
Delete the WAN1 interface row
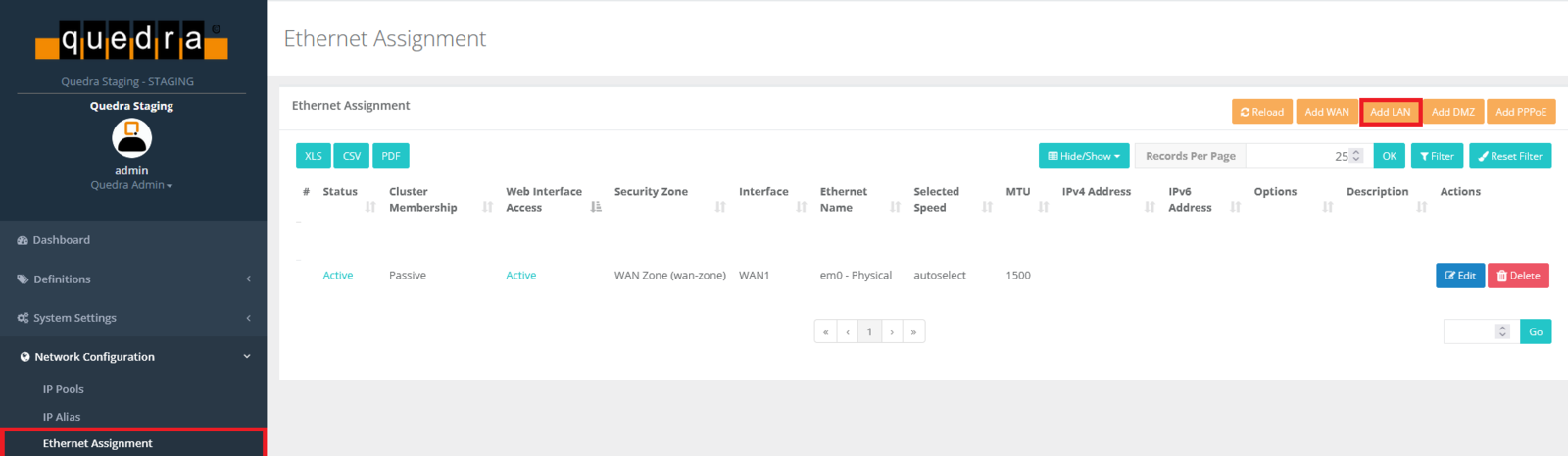pos(1518,276)
